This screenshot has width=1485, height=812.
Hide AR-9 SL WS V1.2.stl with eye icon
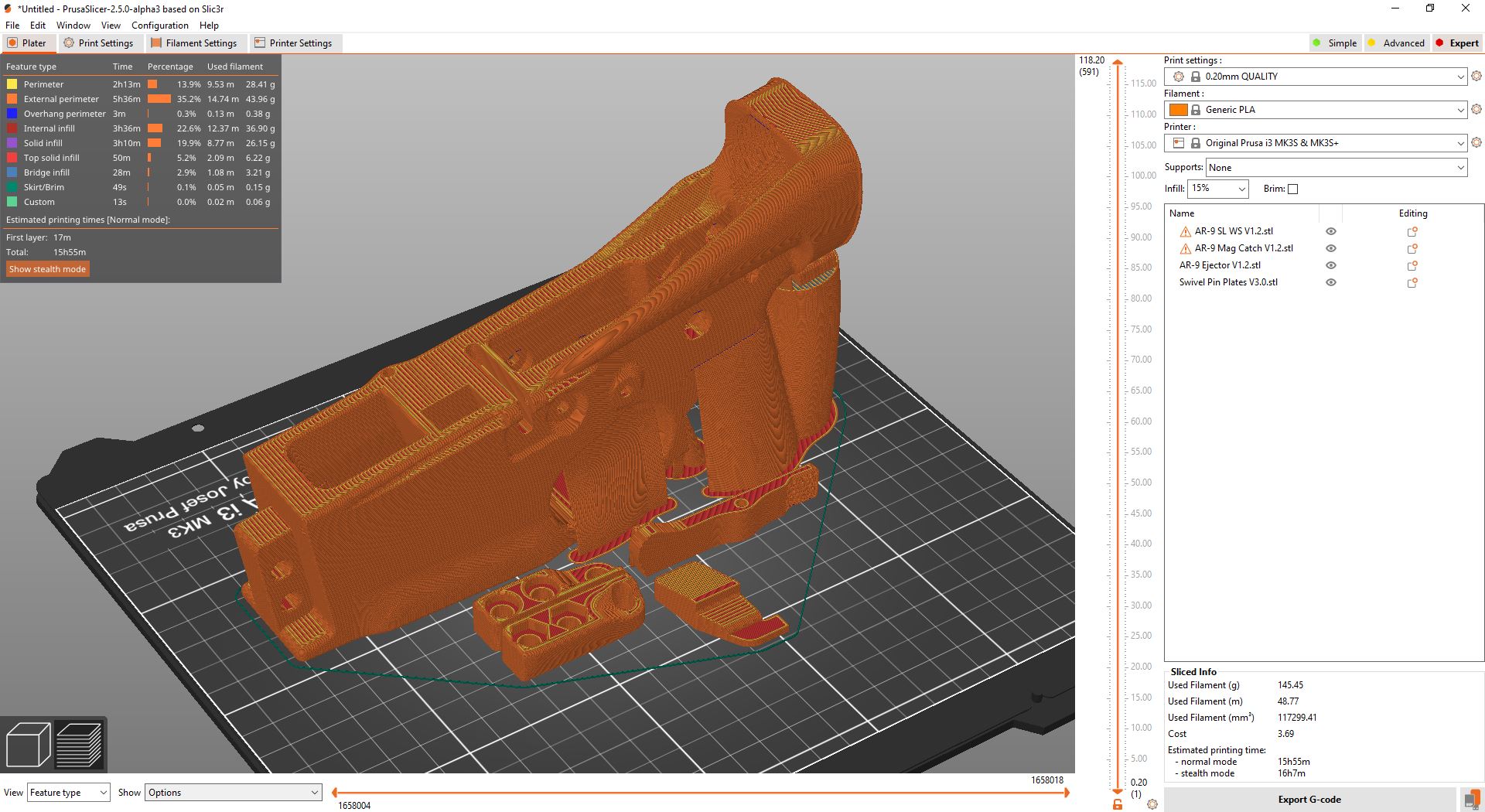tap(1330, 231)
